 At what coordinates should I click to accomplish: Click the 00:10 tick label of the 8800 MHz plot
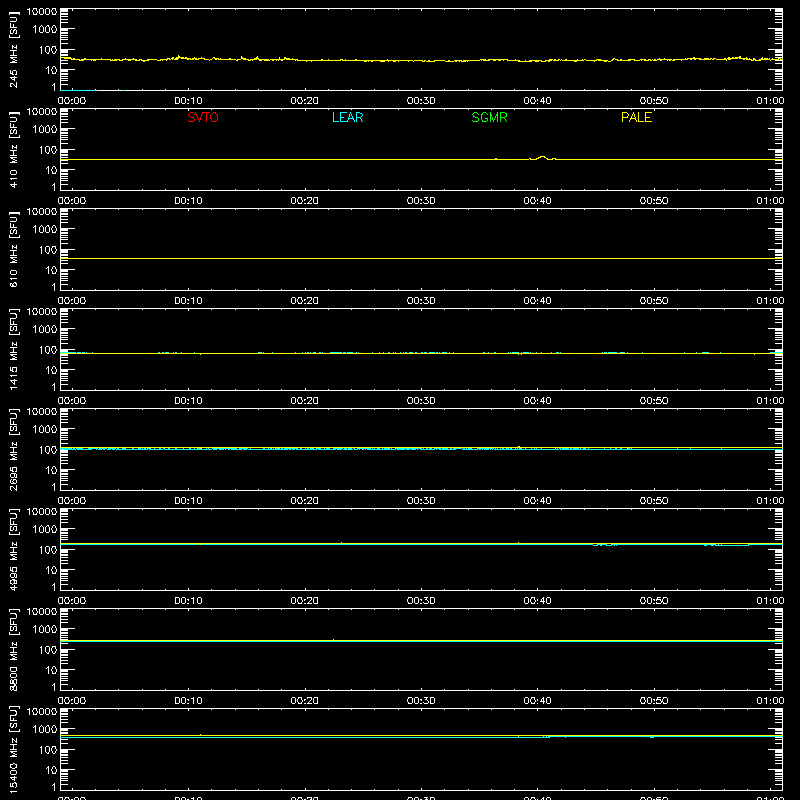click(188, 701)
